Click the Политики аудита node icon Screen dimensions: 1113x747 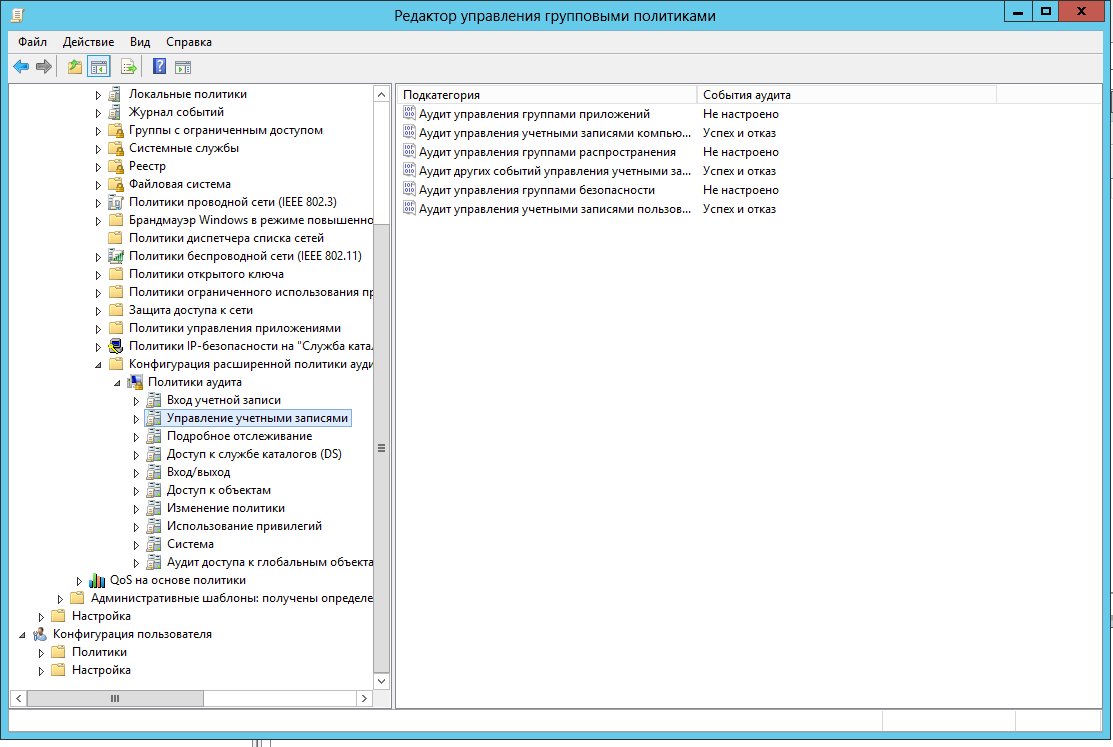point(135,383)
